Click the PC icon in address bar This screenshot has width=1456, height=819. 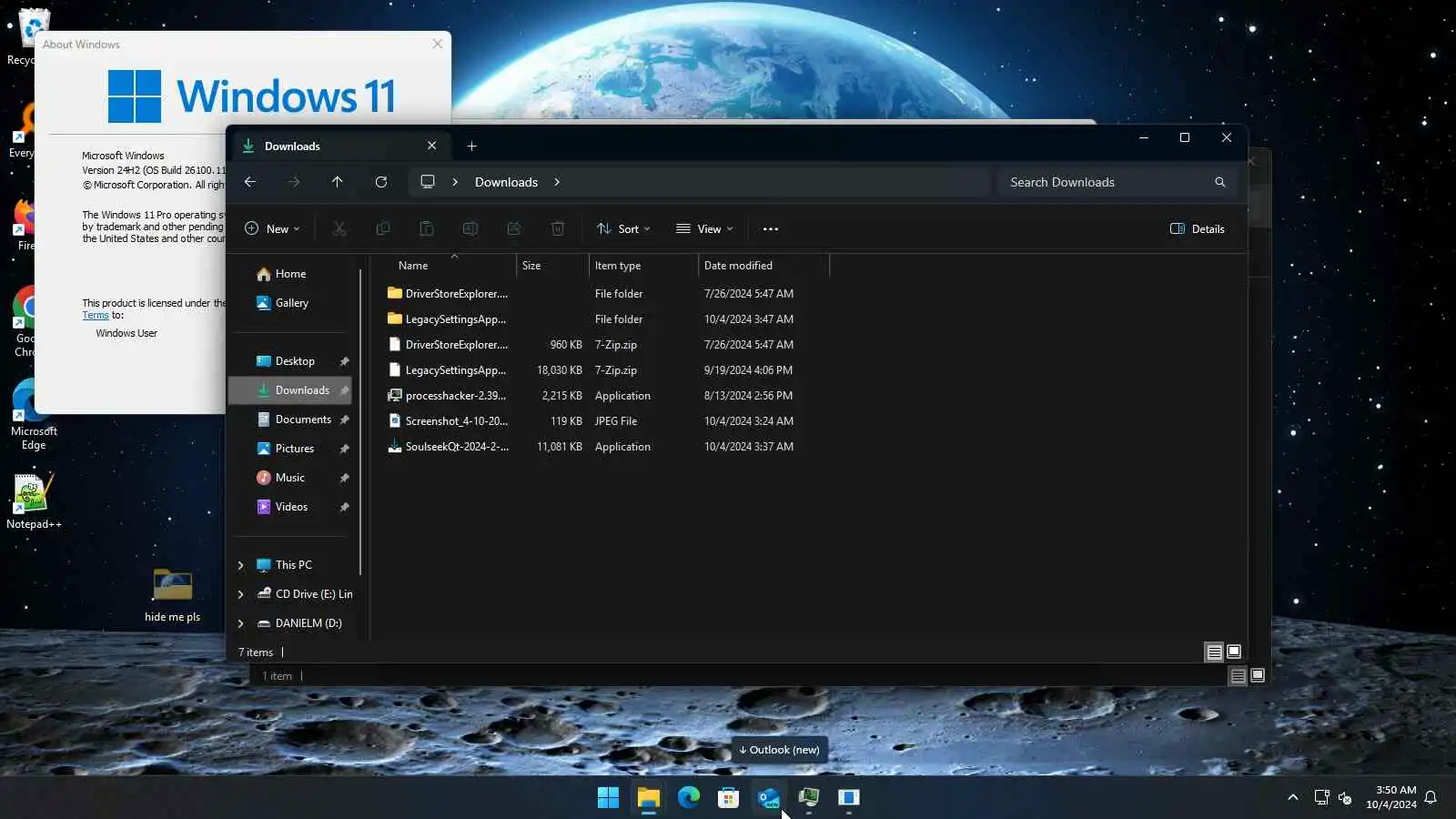coord(428,182)
